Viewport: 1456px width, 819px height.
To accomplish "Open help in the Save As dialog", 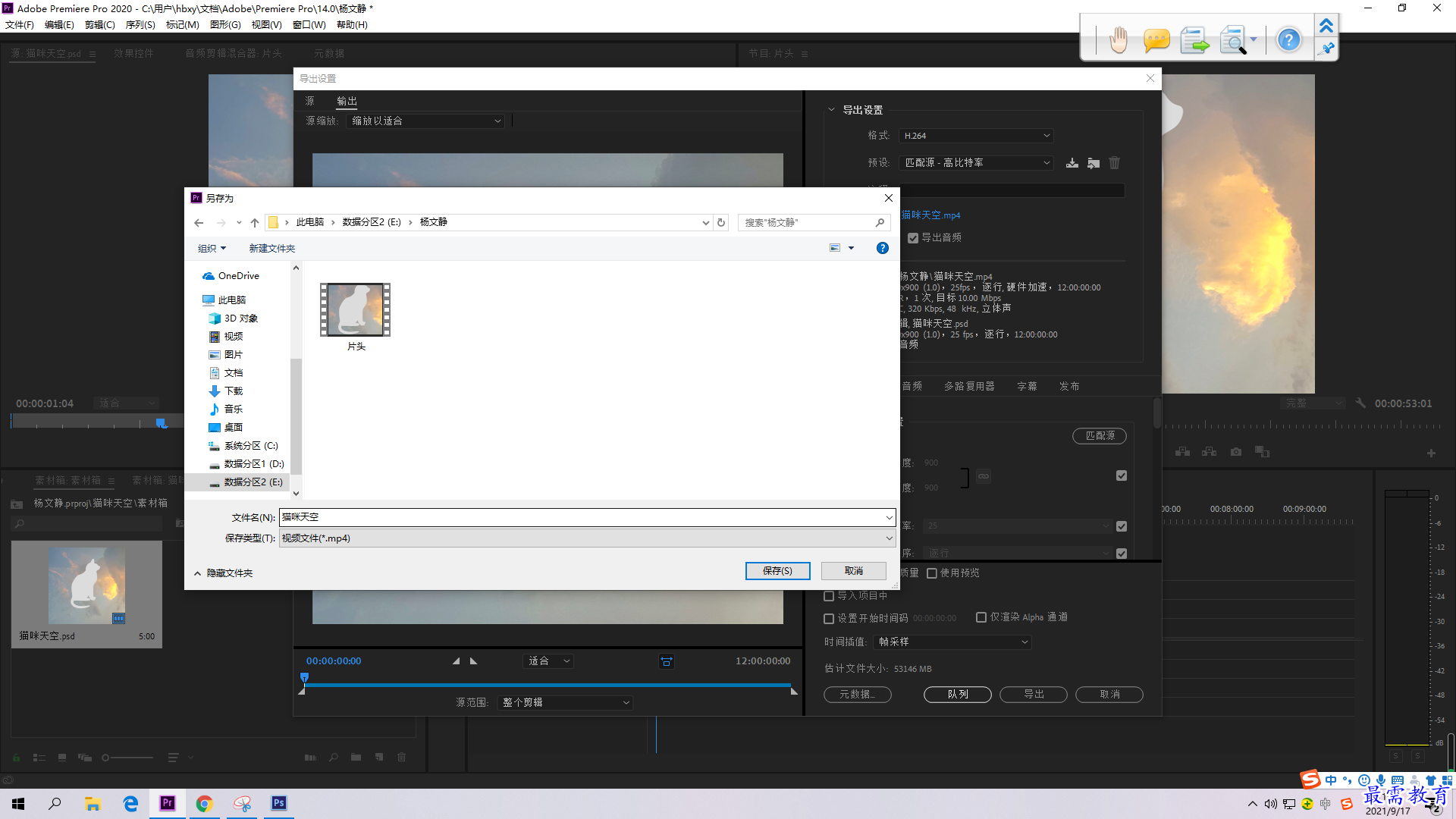I will (x=882, y=248).
